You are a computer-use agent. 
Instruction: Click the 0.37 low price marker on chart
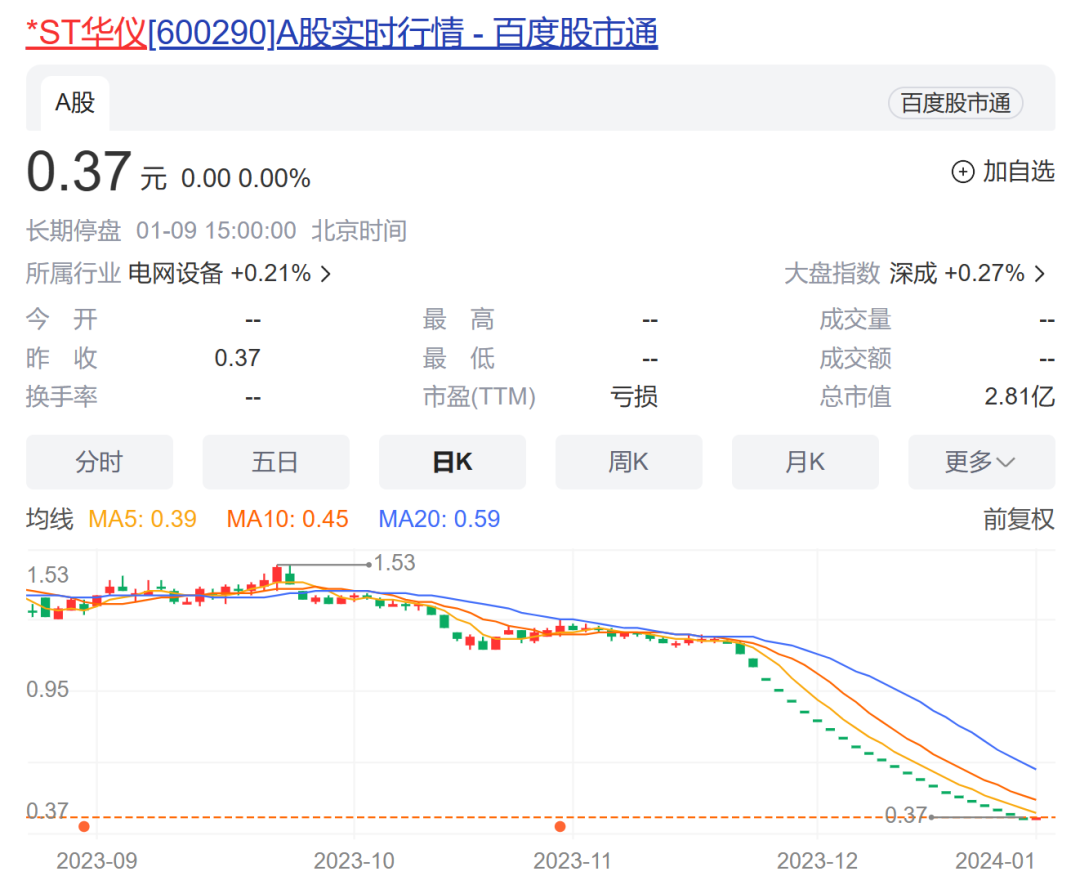[x=906, y=815]
